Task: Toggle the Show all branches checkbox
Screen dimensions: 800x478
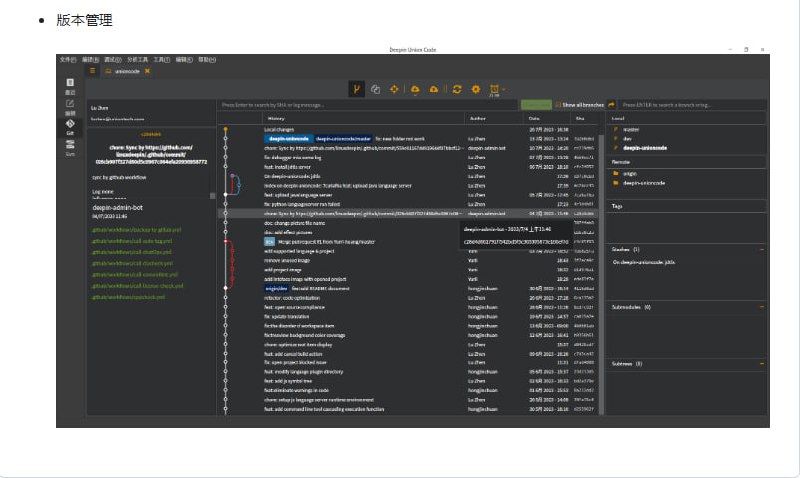Action: 556,105
